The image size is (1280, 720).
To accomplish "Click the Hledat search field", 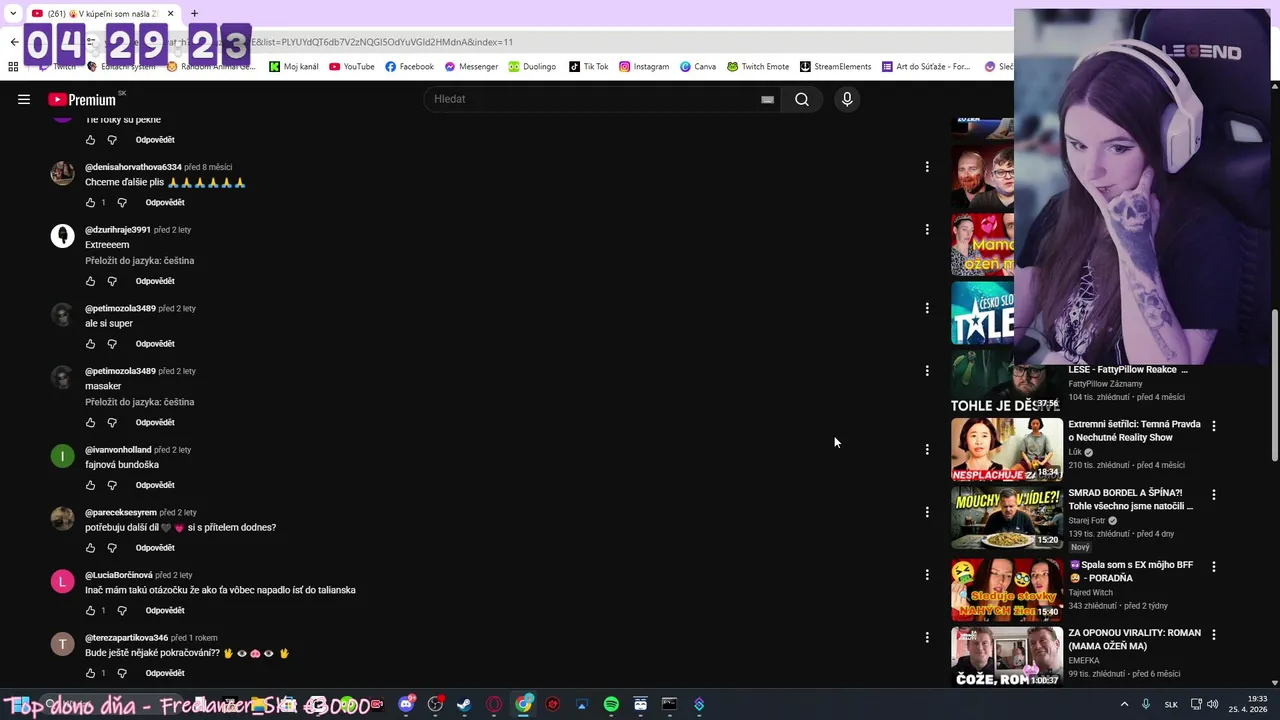I will (x=590, y=99).
